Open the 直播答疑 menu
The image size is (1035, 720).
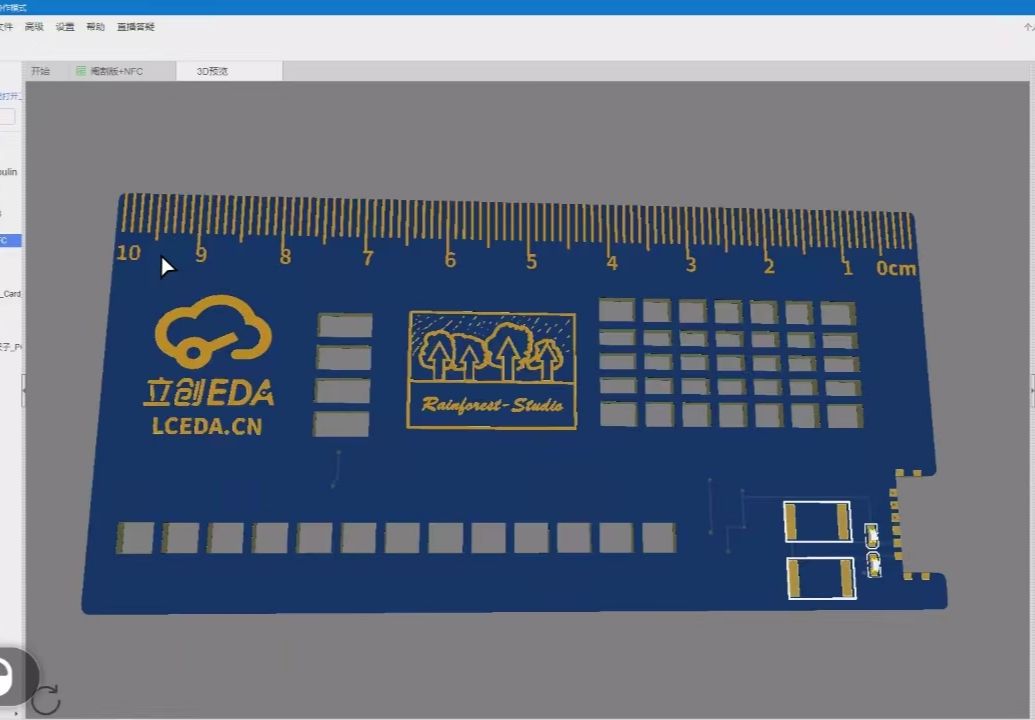click(x=135, y=27)
